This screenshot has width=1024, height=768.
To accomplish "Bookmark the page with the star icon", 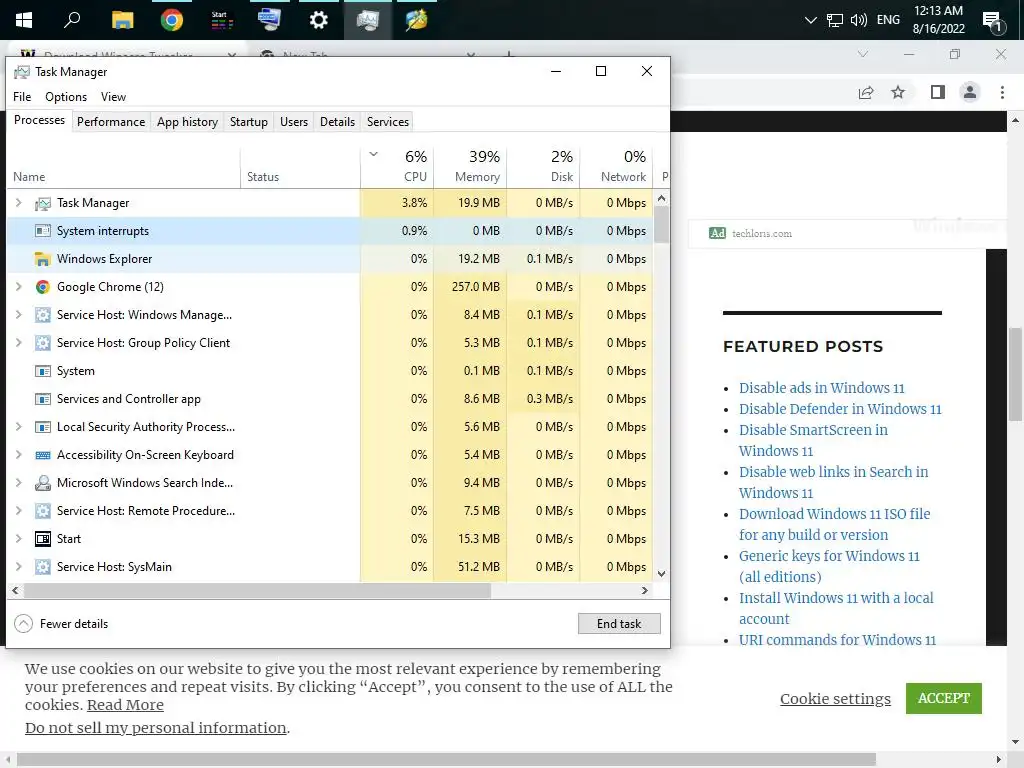I will click(x=898, y=92).
